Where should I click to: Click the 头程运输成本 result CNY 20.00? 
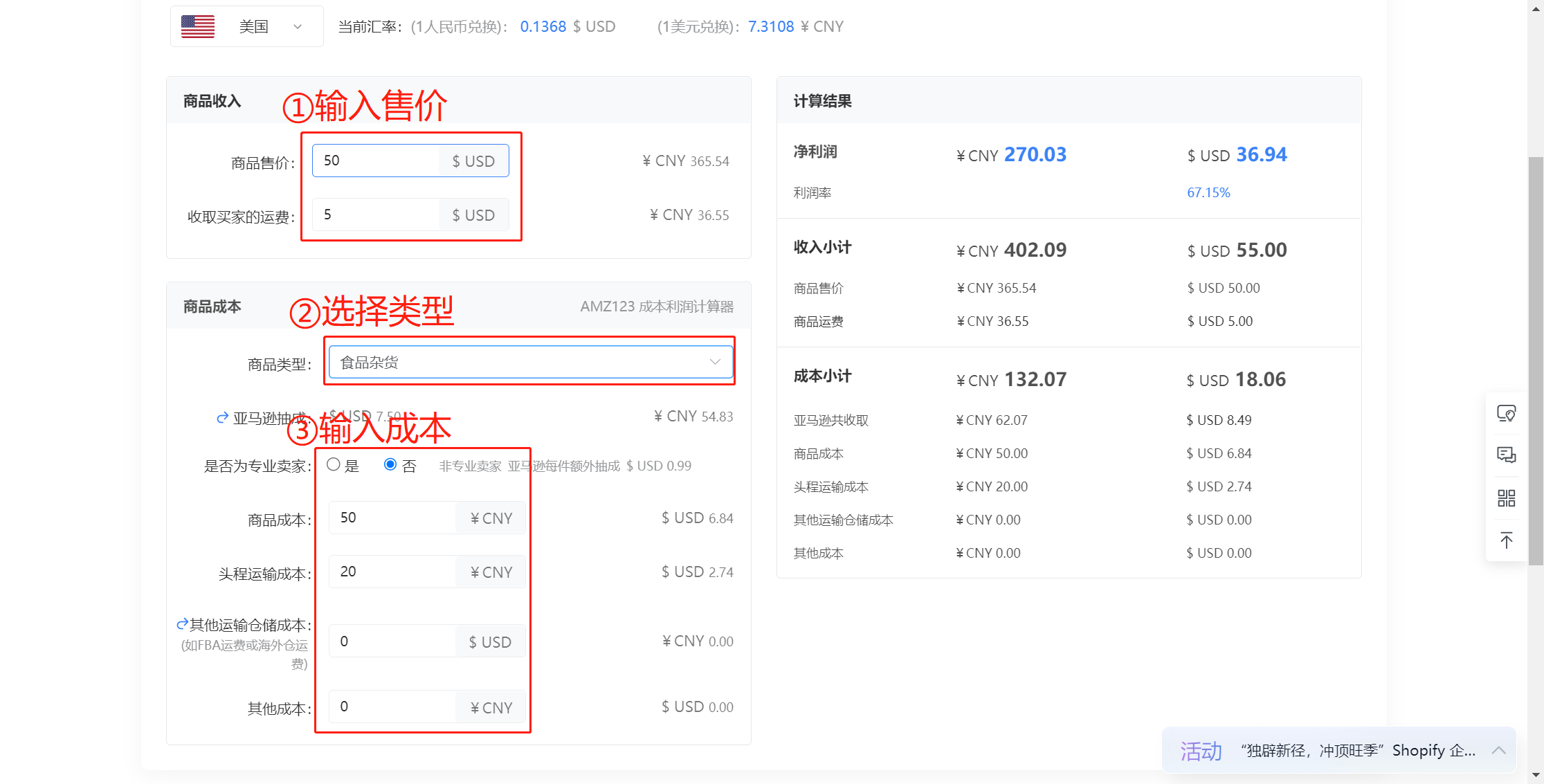tap(992, 486)
